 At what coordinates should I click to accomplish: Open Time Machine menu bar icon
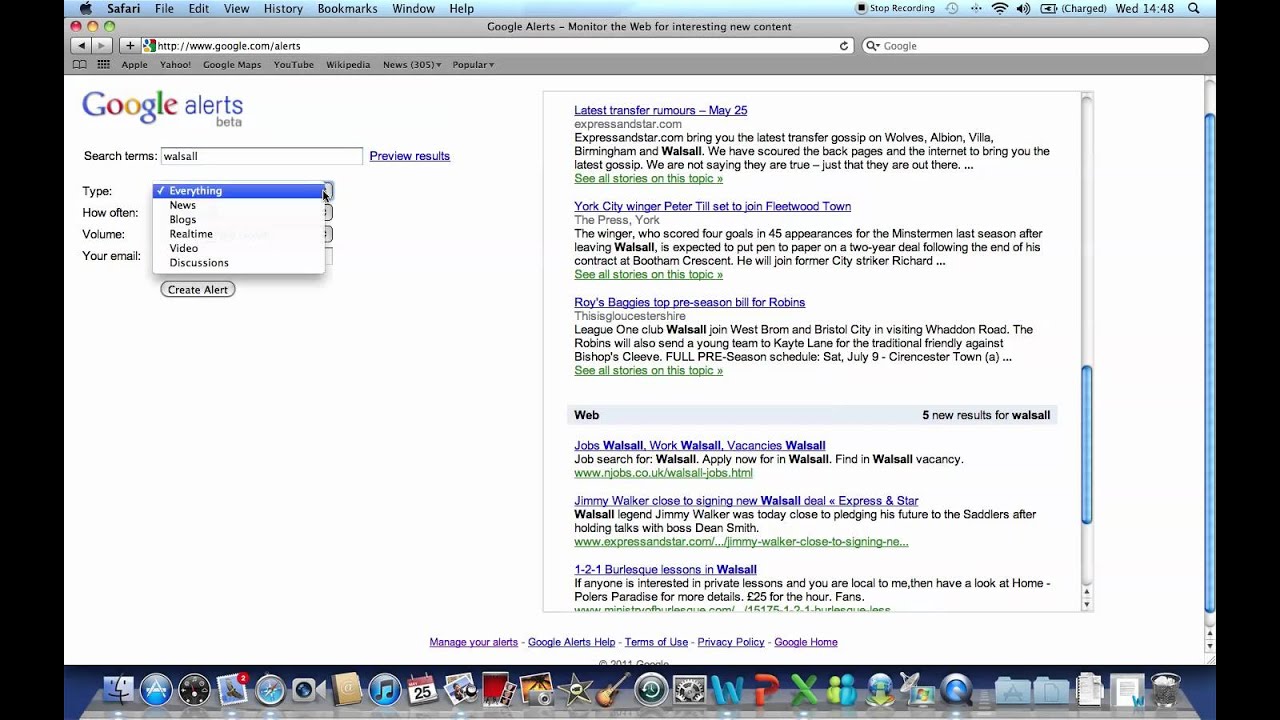(x=952, y=8)
